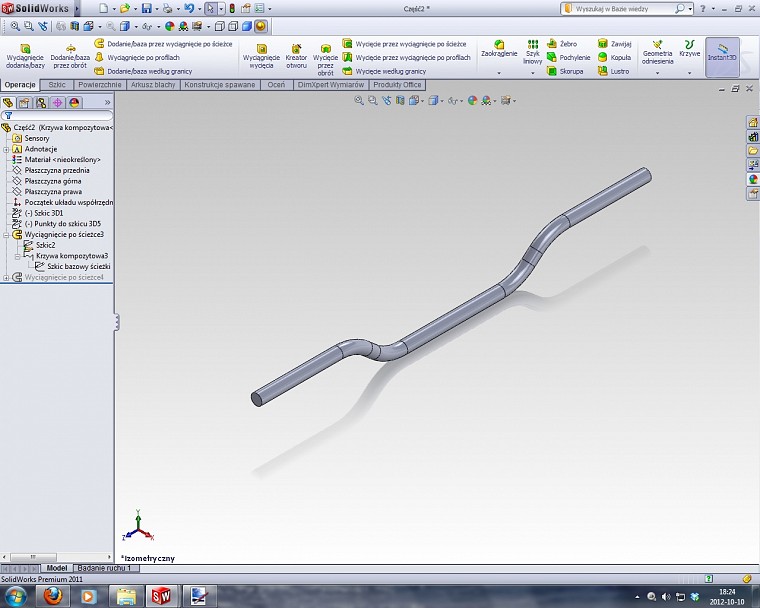This screenshot has height=608, width=760.
Task: Click the Skorupa shell tool
Action: [565, 71]
